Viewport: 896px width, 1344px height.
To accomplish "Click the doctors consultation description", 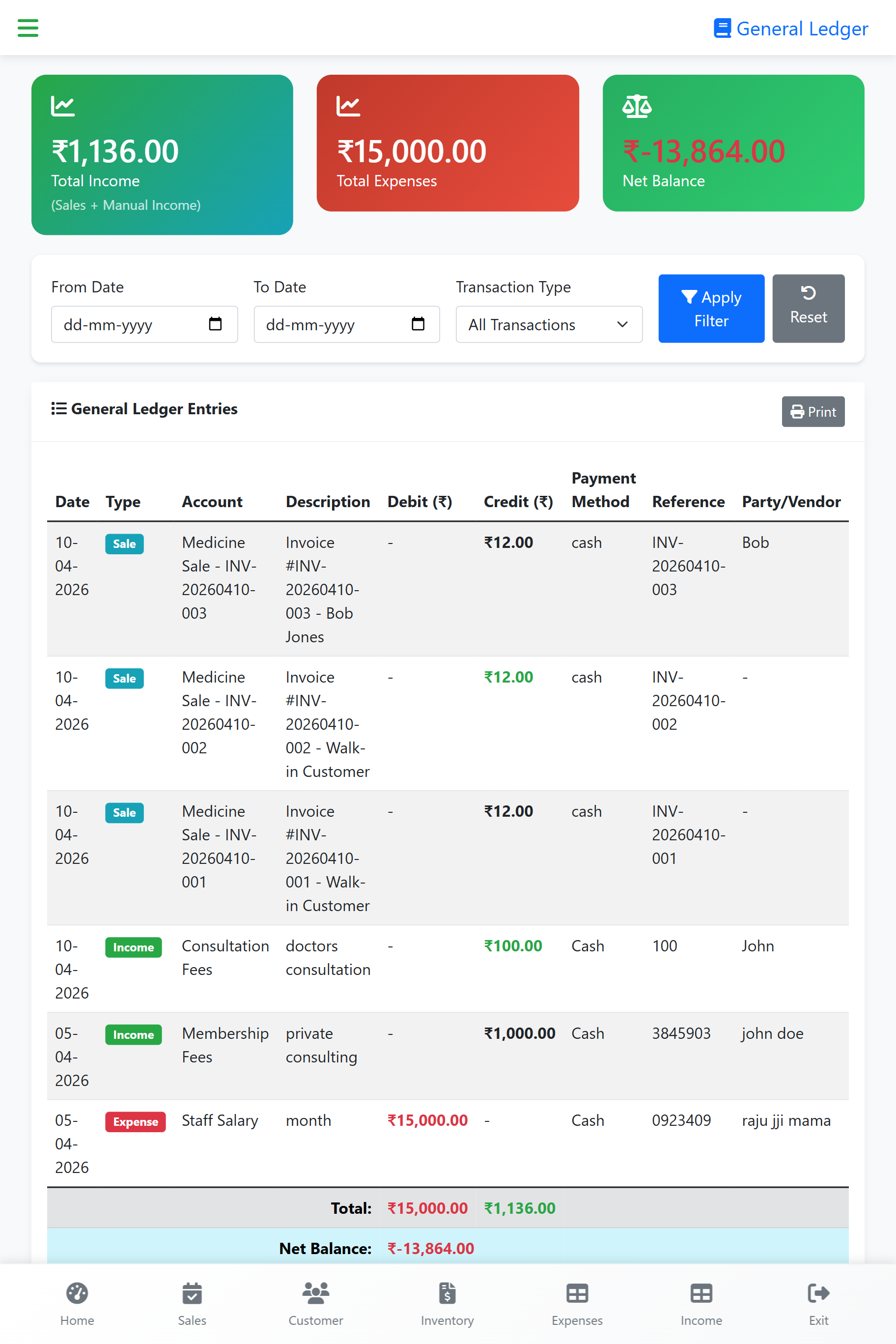I will 328,958.
